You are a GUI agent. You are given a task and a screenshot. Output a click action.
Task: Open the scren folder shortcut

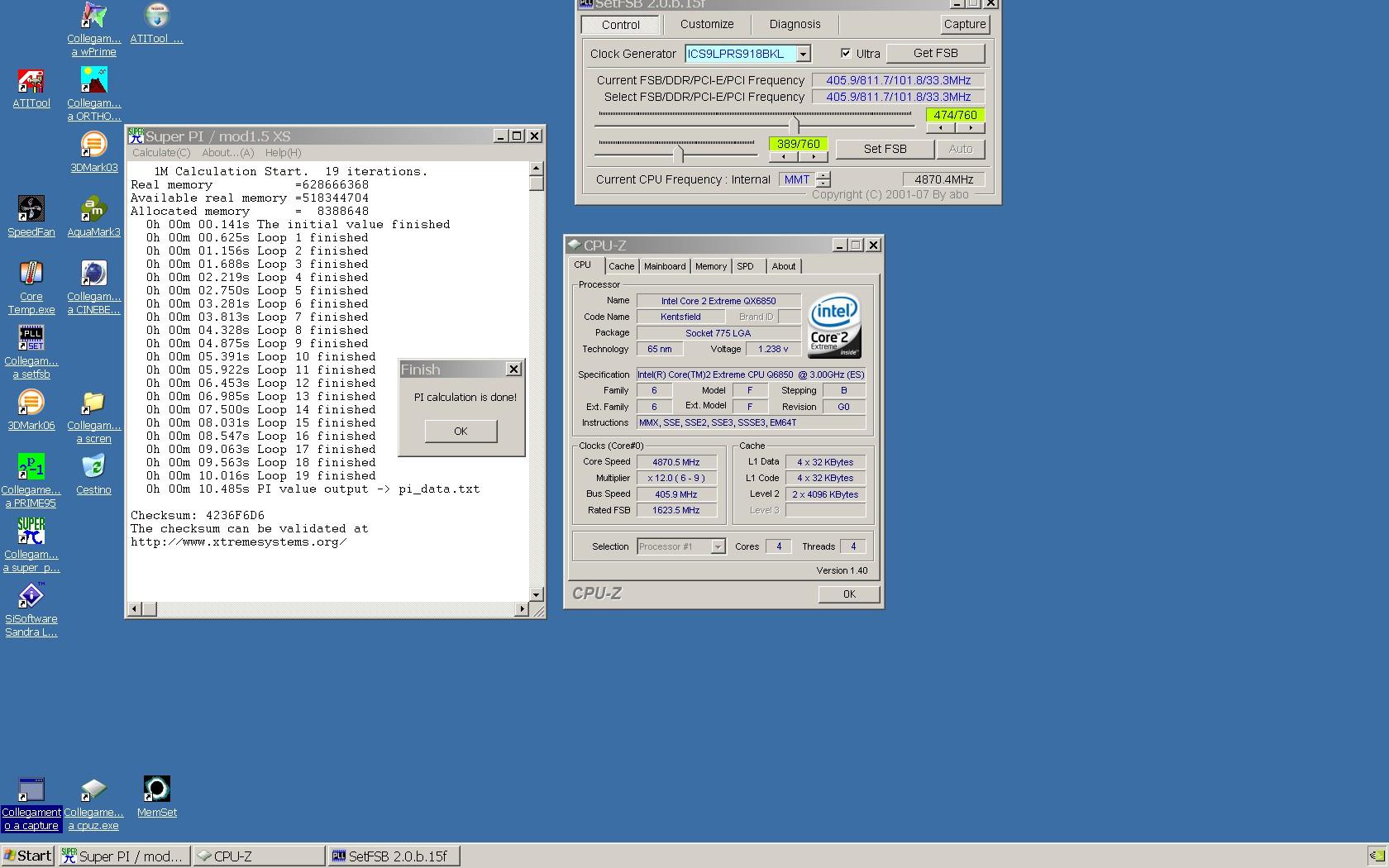[93, 403]
